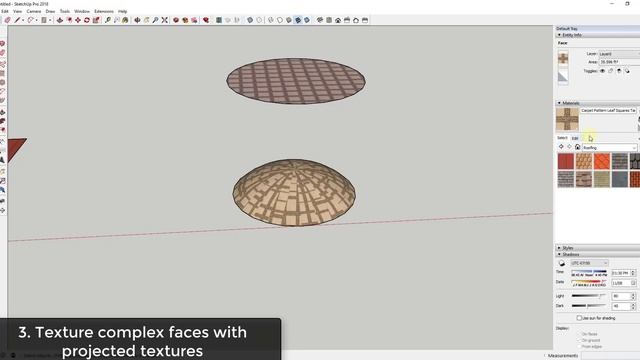Viewport: 640px width, 360px height.
Task: Switch to X-ray face style
Action: click(250, 20)
